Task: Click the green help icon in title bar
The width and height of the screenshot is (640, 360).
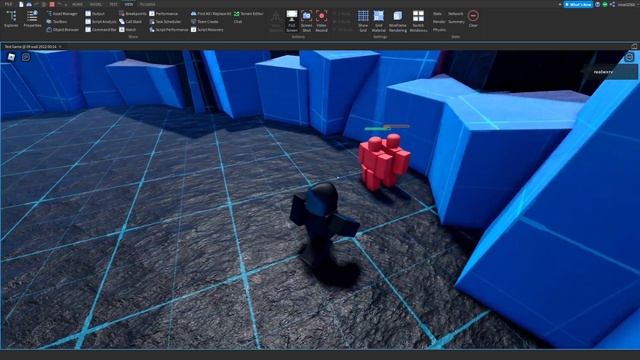Action: (x=604, y=4)
